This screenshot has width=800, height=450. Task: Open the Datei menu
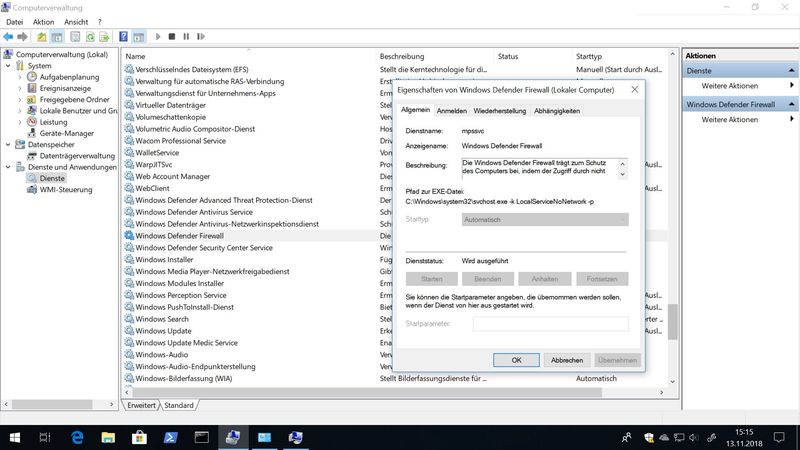coord(14,22)
